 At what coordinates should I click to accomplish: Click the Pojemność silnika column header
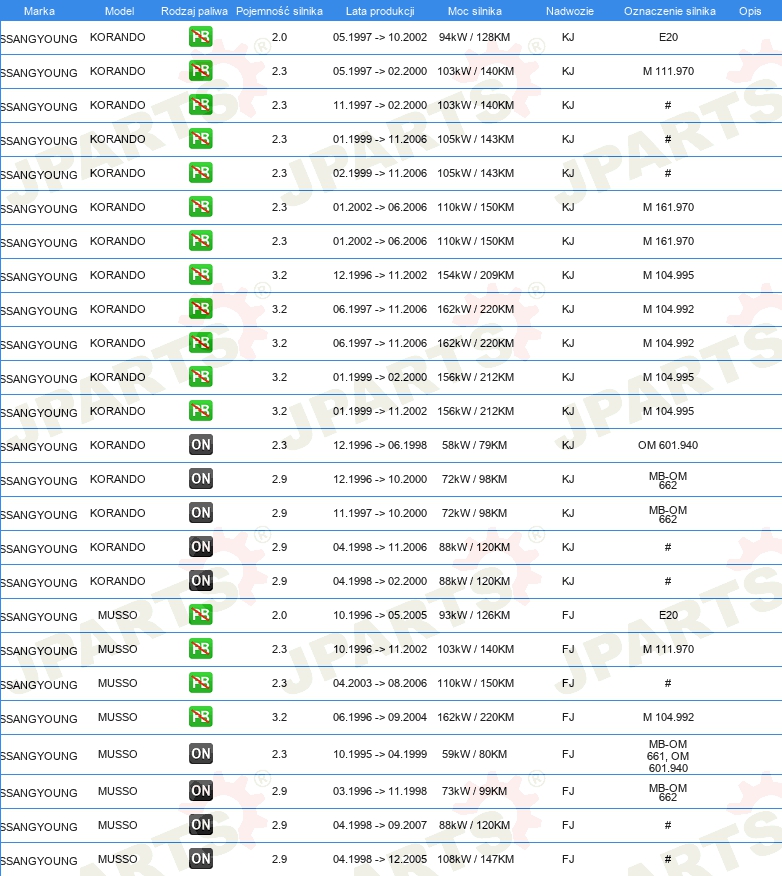(279, 11)
